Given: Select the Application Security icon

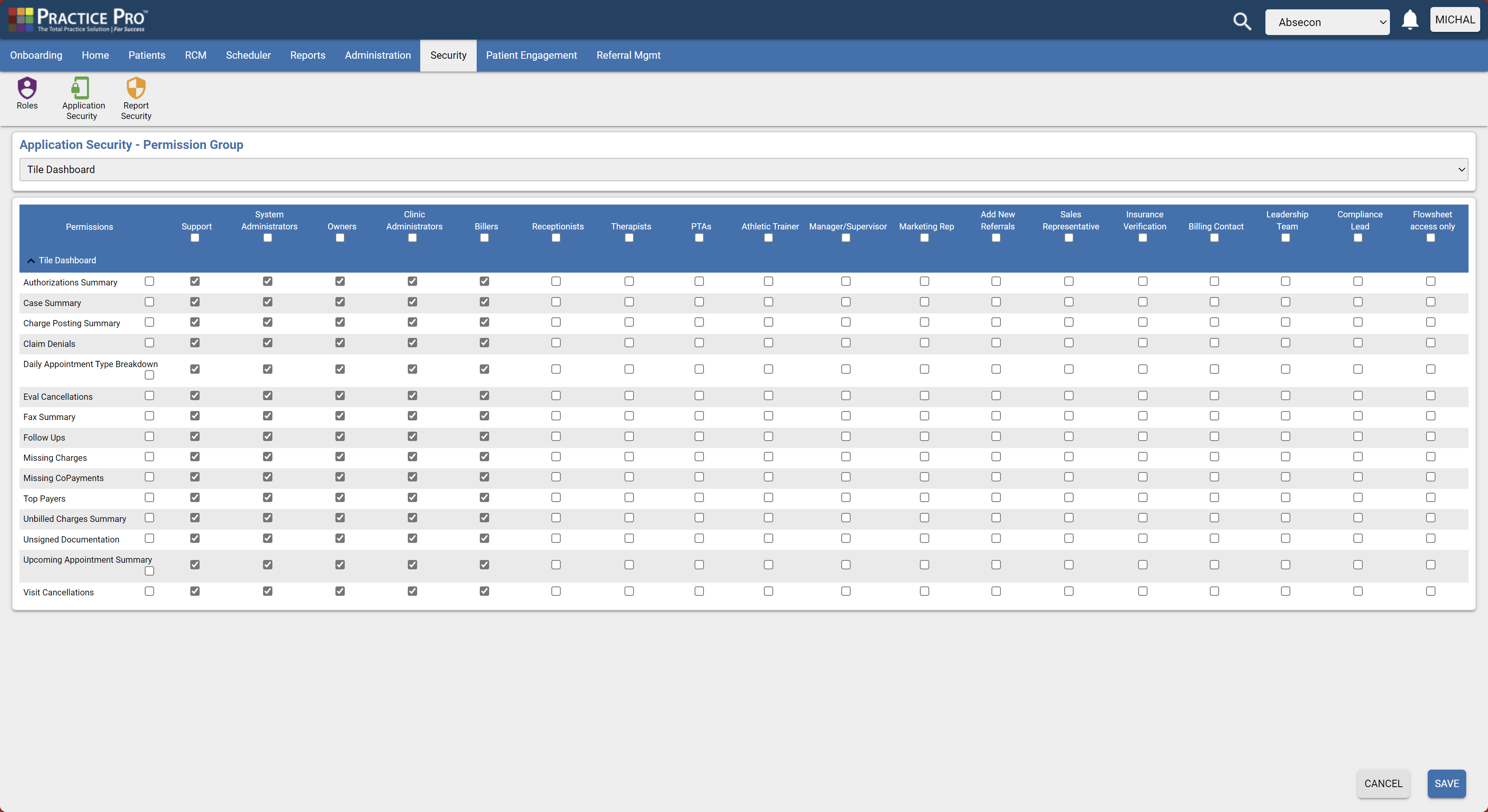Looking at the screenshot, I should tap(82, 97).
